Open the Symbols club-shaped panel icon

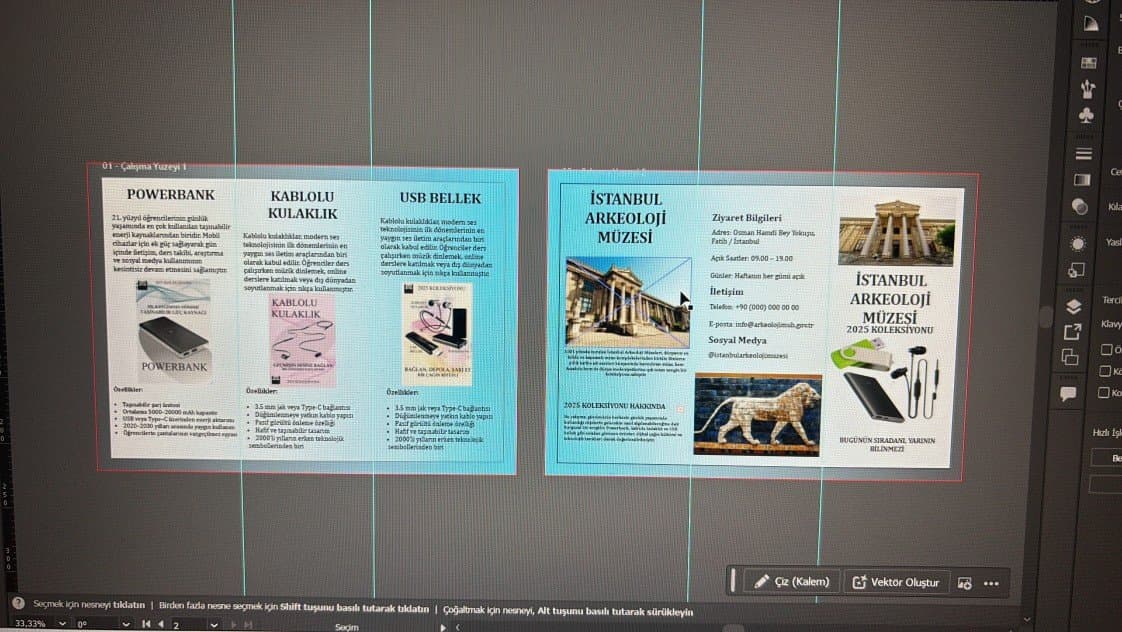coord(1086,115)
